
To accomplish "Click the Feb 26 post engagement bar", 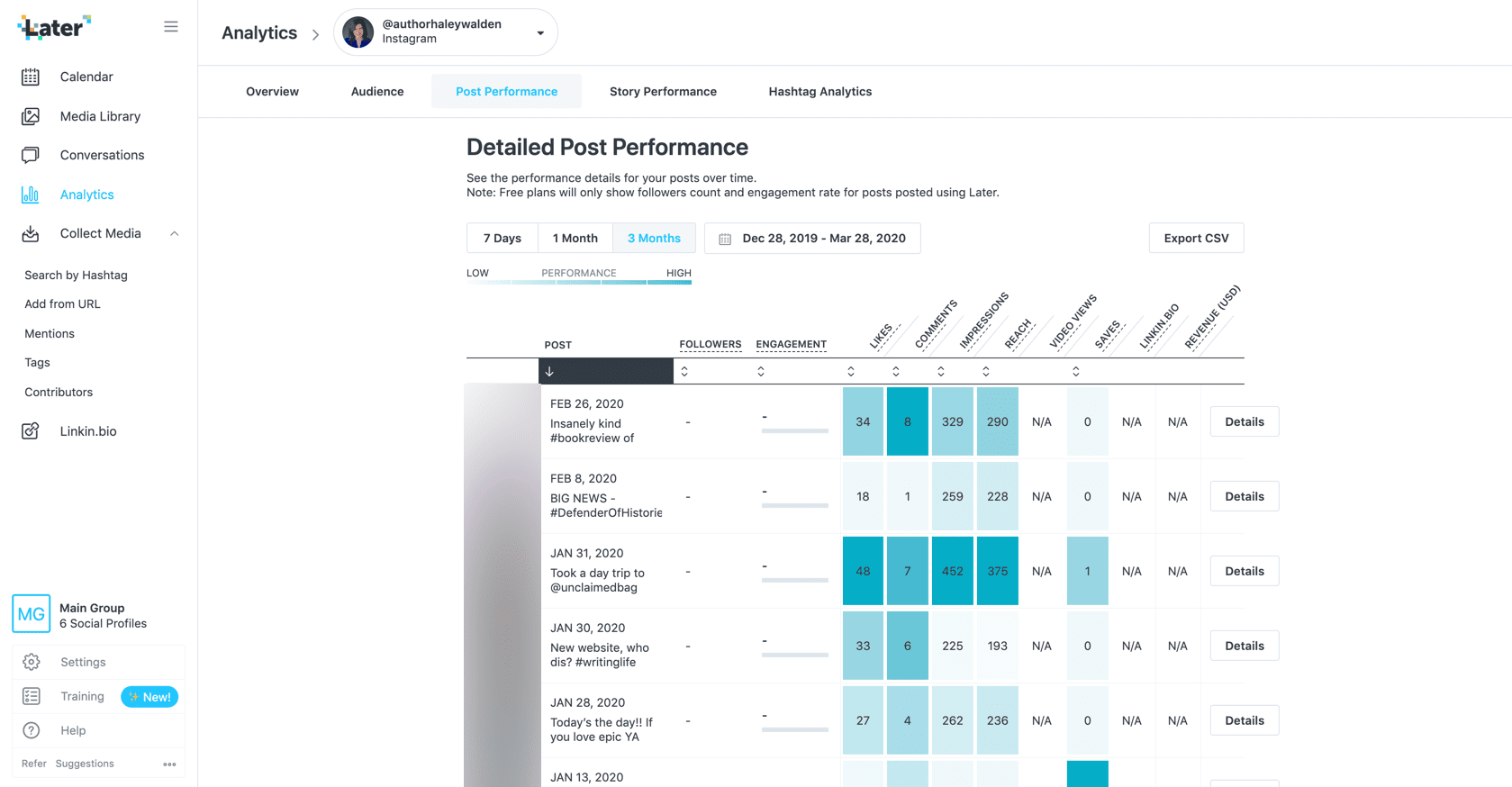I will 795,431.
